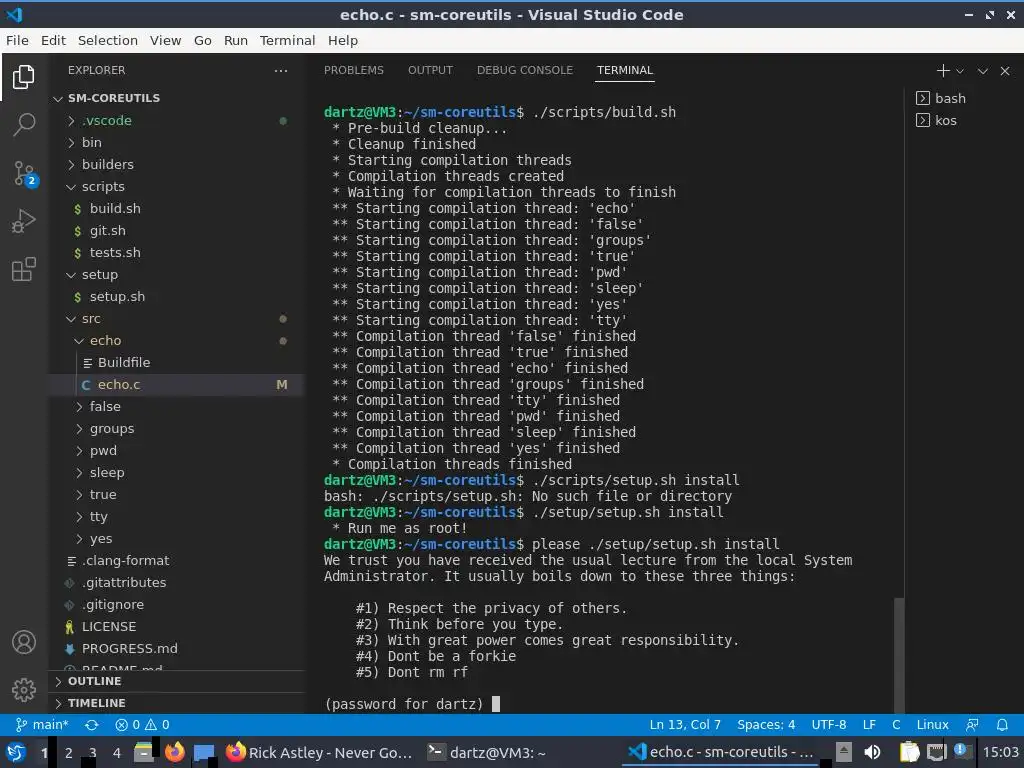Collapse the src folder
This screenshot has width=1024, height=768.
[x=176, y=319]
